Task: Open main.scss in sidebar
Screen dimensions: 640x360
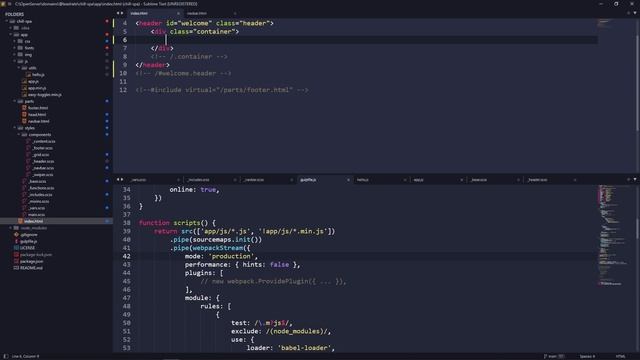Action: (x=37, y=214)
